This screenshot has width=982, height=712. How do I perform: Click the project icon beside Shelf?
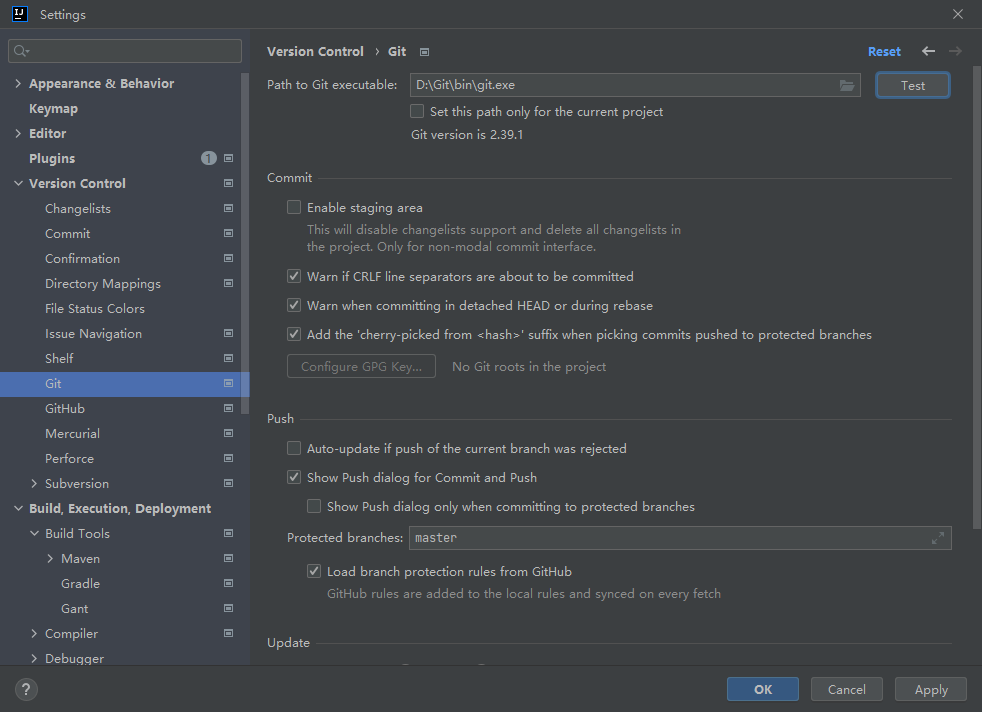[229, 359]
